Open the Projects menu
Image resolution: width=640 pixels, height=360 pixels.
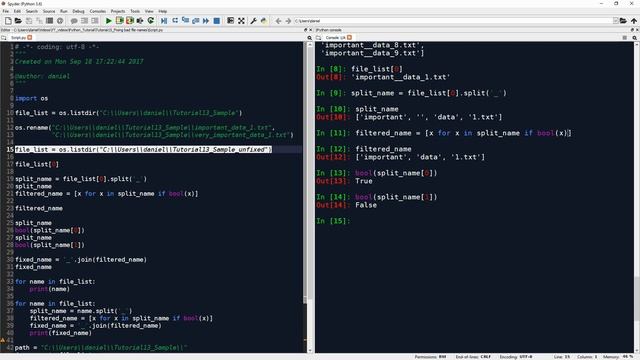coord(118,11)
